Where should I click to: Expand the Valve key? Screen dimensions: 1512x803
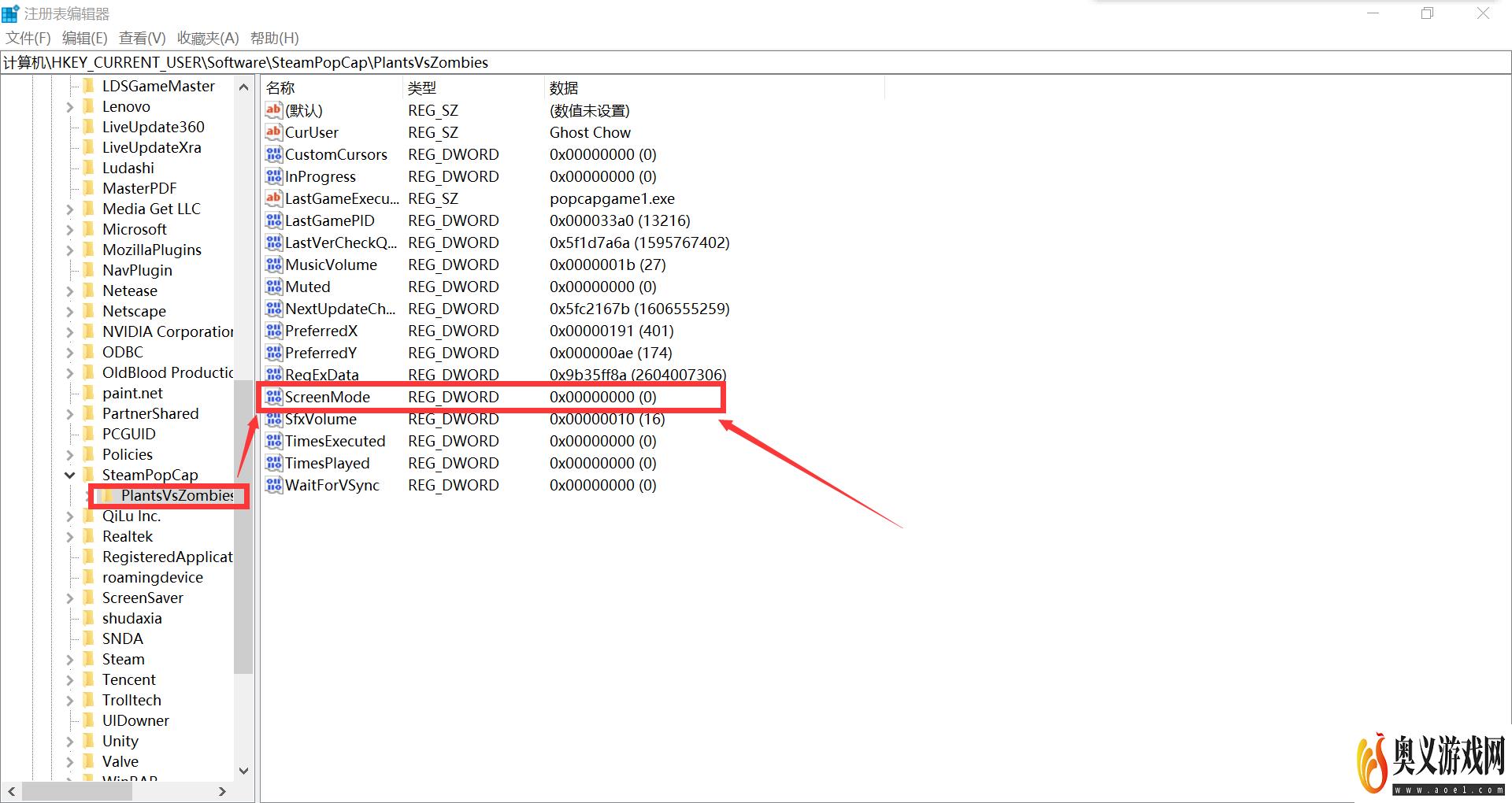(69, 761)
